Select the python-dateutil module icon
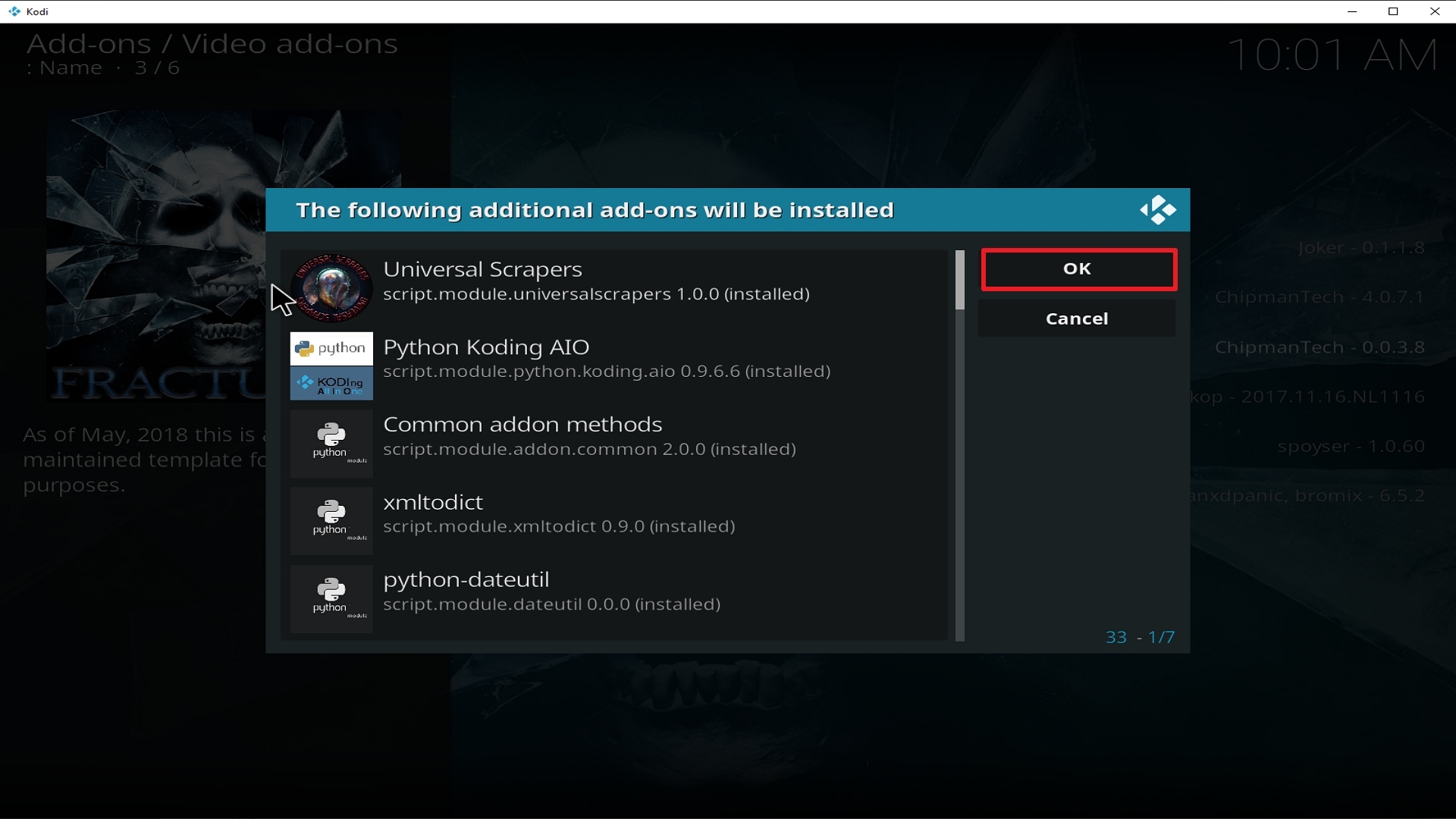1456x819 pixels. click(x=331, y=599)
